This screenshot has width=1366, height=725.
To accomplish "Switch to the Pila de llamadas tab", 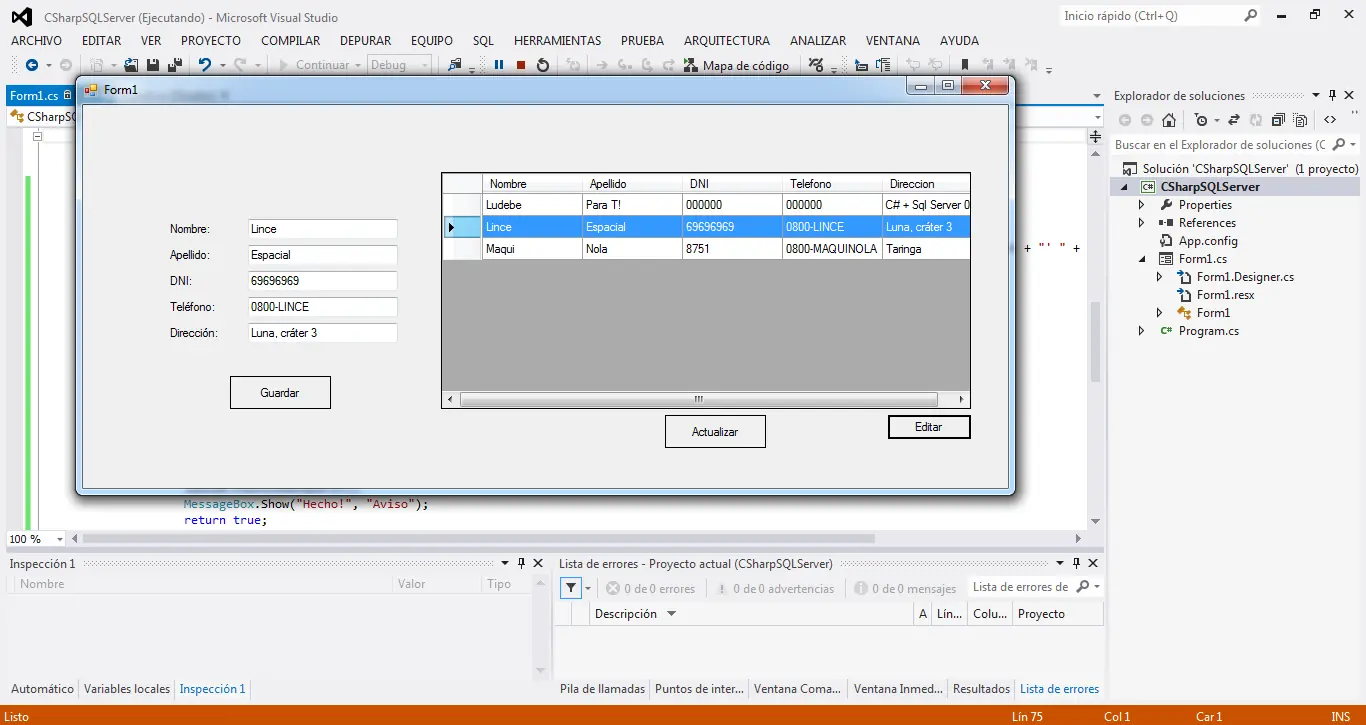I will pyautogui.click(x=603, y=689).
